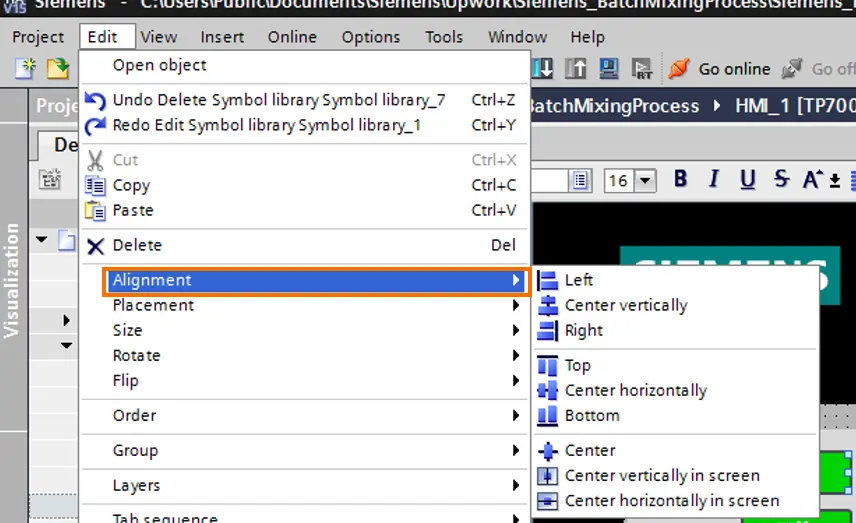The image size is (856, 523).
Task: Open the font size 16 dropdown
Action: (x=645, y=180)
